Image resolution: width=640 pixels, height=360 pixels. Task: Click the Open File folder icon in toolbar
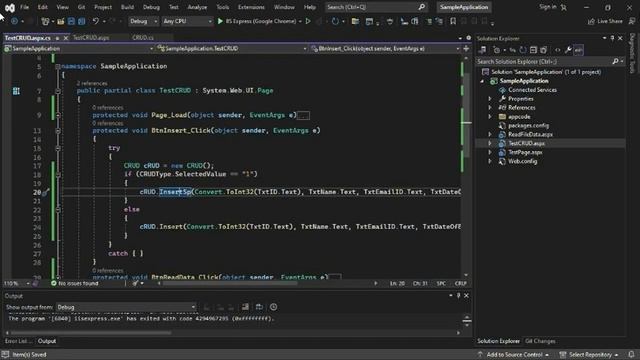pyautogui.click(x=60, y=21)
